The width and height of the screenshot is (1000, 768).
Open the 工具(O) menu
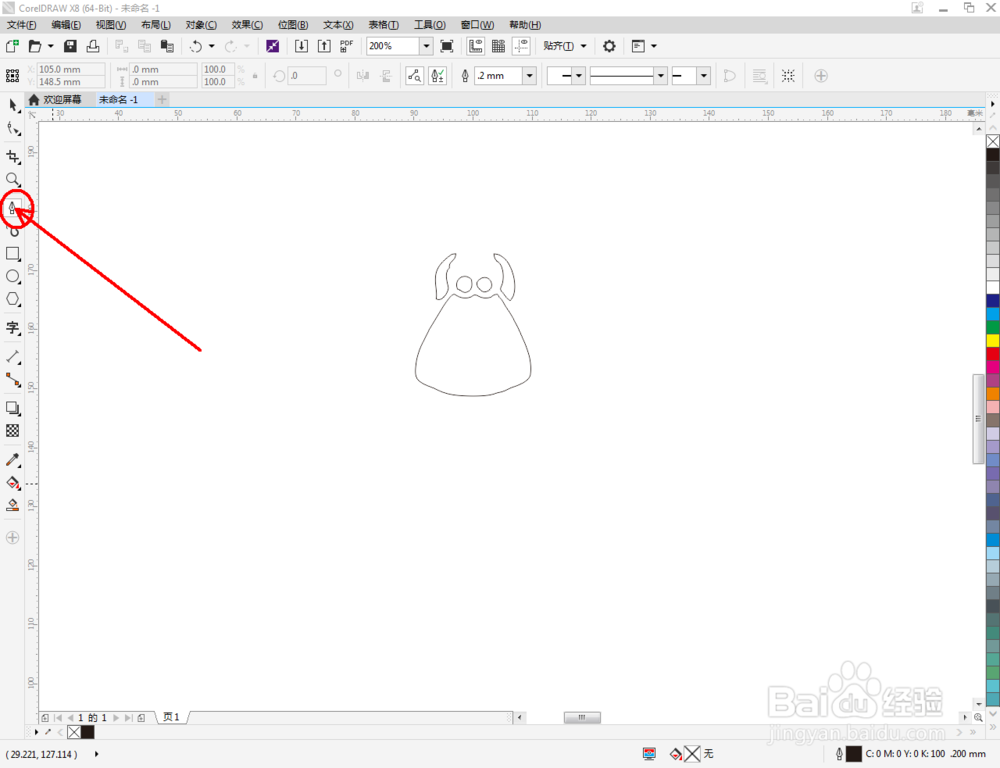tap(429, 25)
